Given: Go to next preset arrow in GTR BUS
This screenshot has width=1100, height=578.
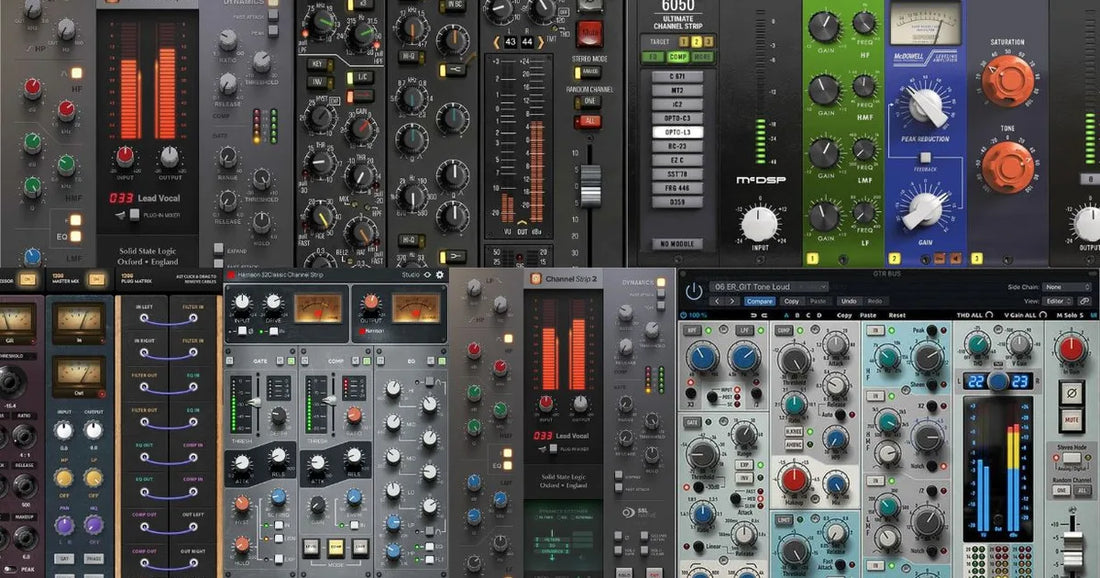Looking at the screenshot, I should point(732,301).
